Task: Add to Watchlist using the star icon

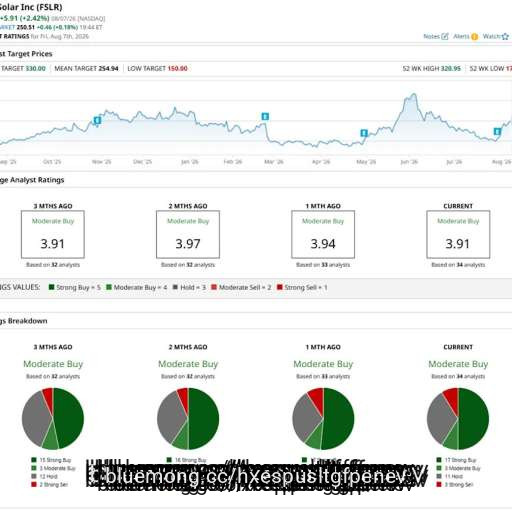Action: tap(506, 36)
